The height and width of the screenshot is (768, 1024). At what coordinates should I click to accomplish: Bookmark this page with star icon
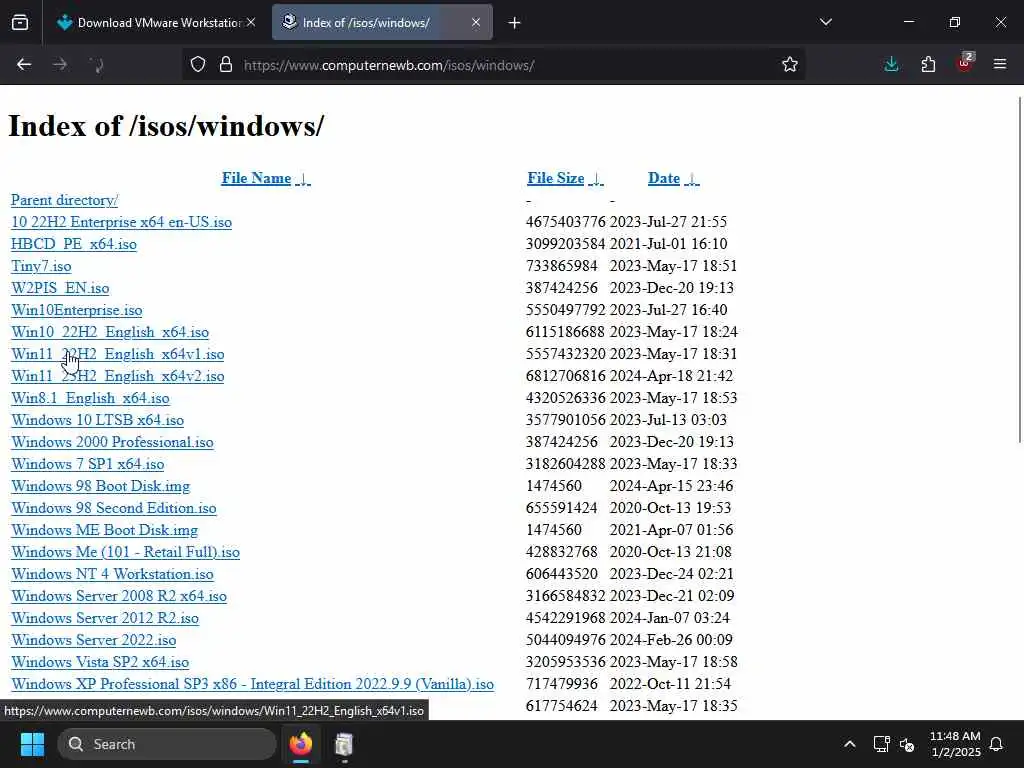click(790, 64)
